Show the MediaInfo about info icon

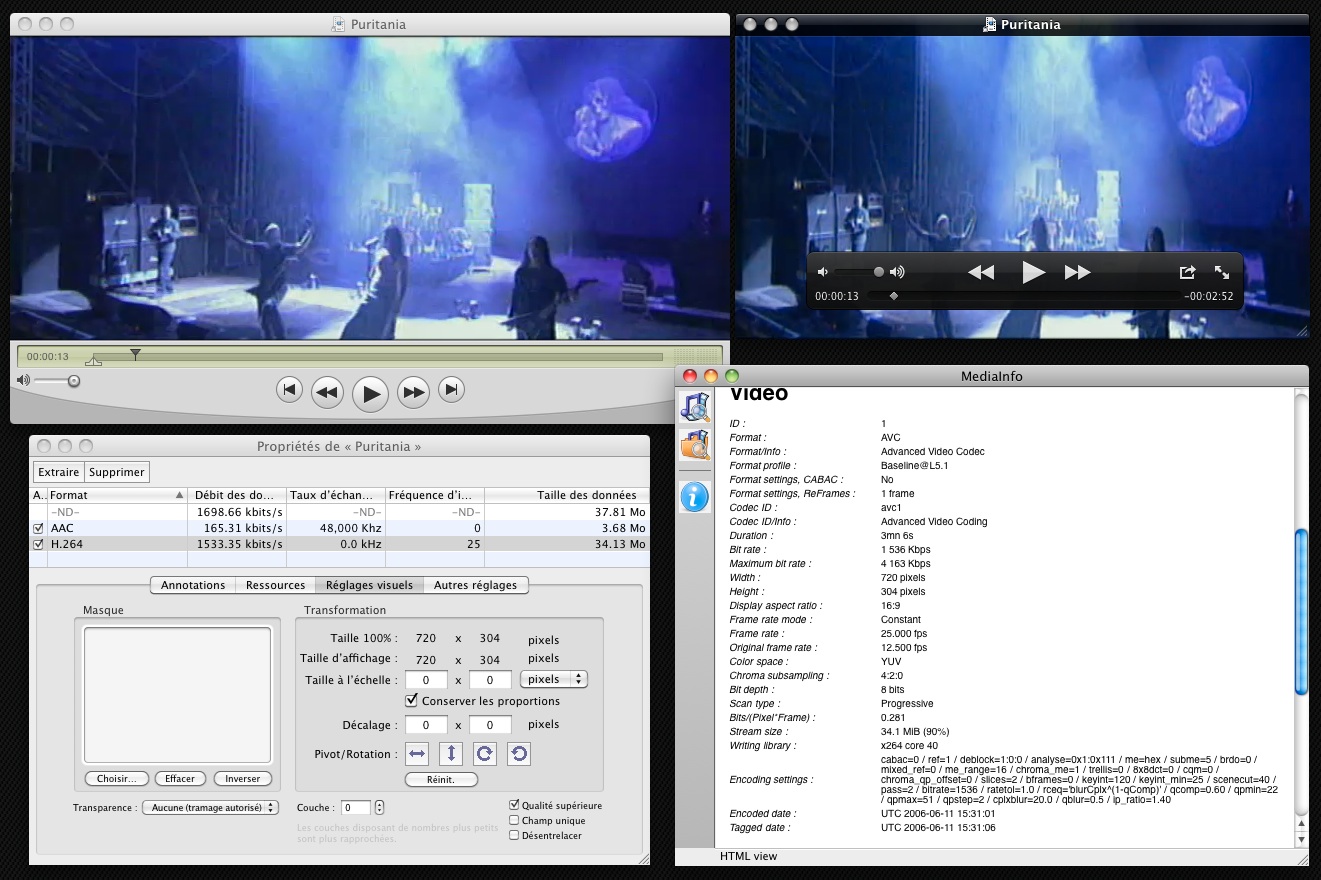(694, 496)
